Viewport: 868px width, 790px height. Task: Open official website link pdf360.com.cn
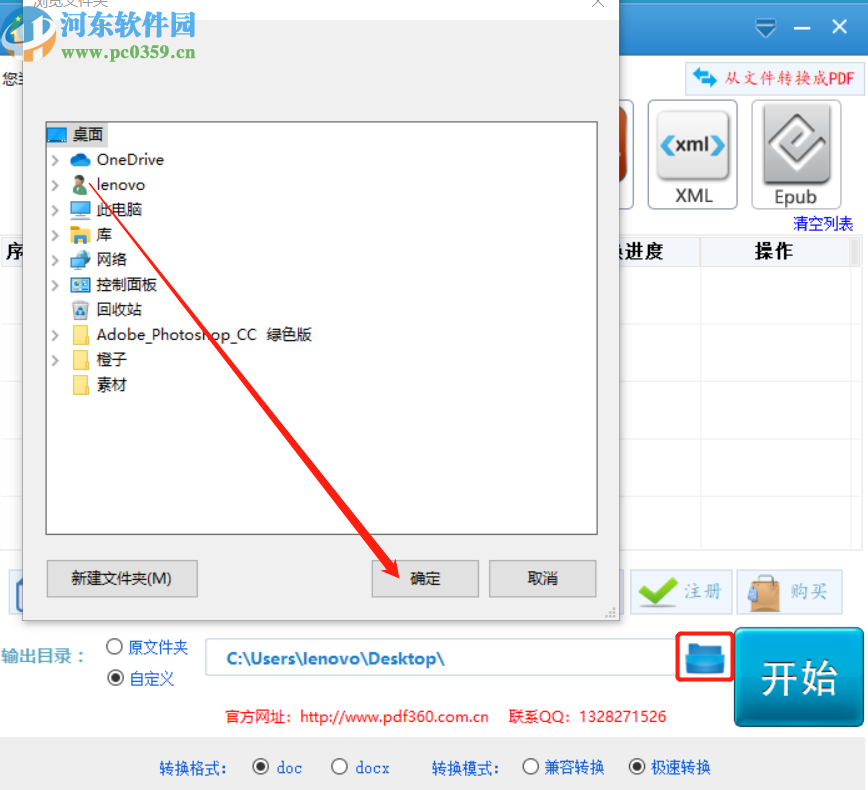(x=394, y=717)
